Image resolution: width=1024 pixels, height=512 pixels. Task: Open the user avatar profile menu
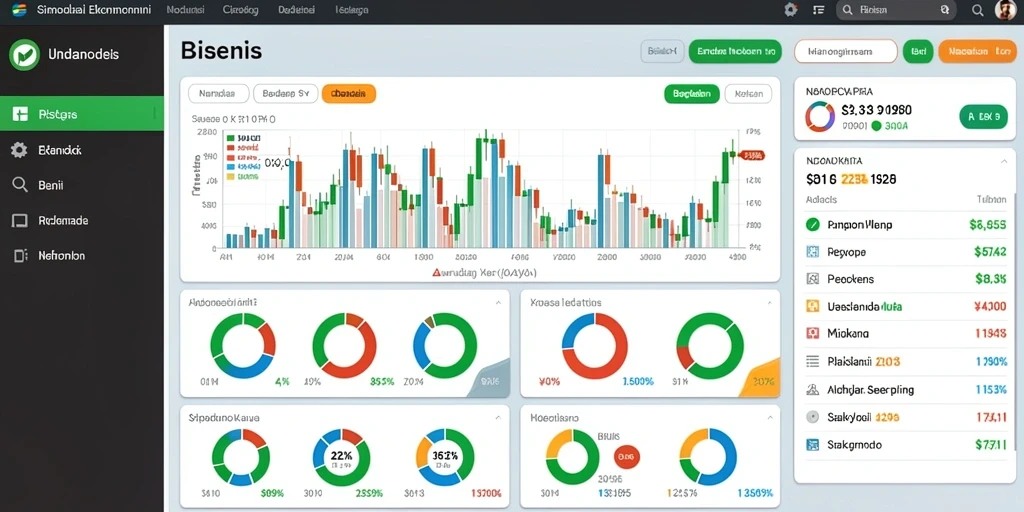pyautogui.click(x=1006, y=10)
